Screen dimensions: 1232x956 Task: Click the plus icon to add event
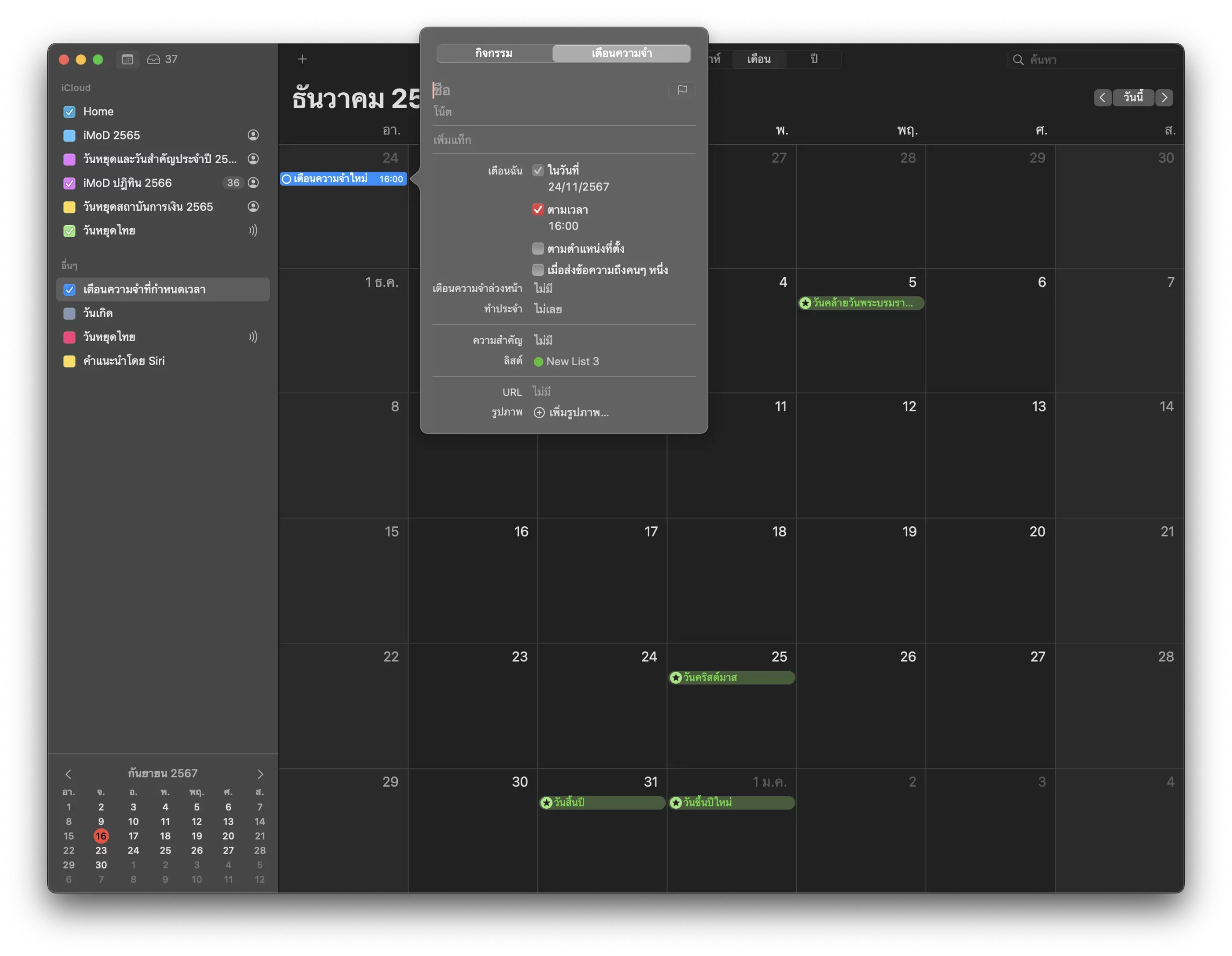302,59
